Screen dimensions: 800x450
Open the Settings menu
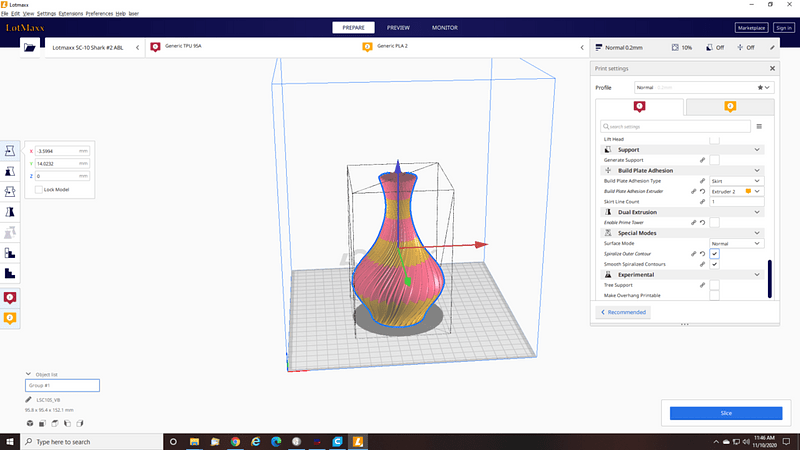(x=46, y=14)
